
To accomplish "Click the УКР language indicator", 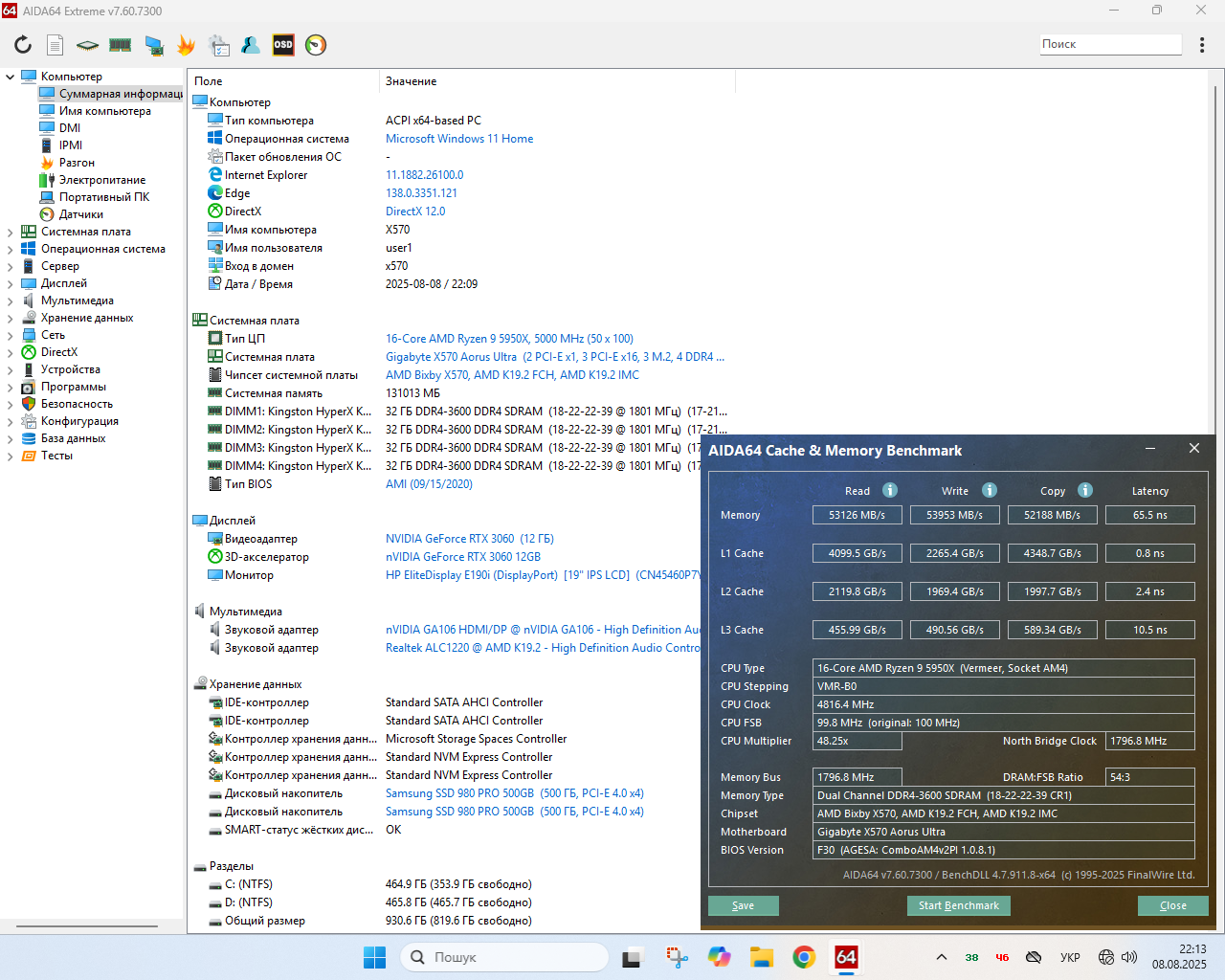I will [x=1070, y=957].
